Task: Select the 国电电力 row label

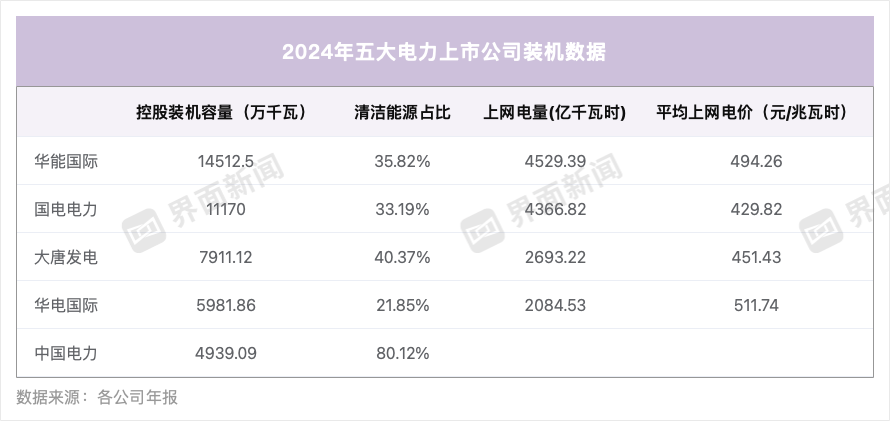Action: 66,209
